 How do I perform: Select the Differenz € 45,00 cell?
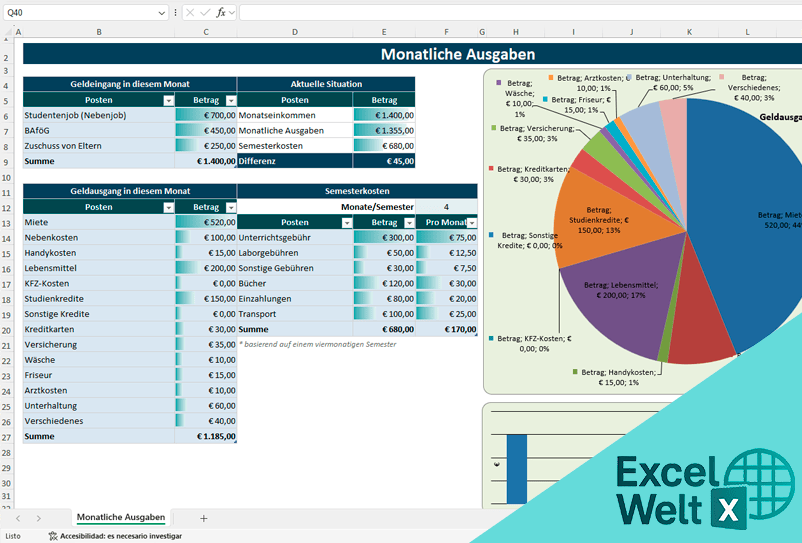click(384, 161)
